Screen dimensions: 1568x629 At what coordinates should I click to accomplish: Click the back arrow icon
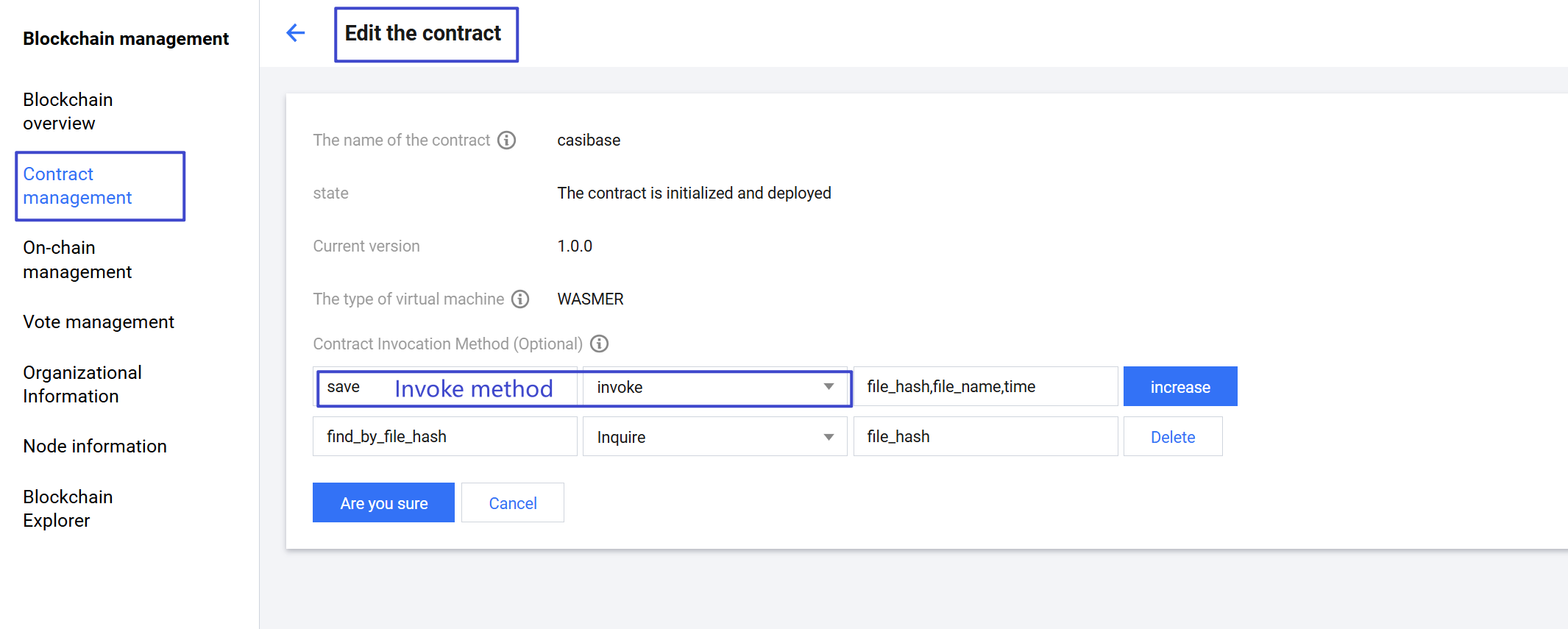click(295, 33)
